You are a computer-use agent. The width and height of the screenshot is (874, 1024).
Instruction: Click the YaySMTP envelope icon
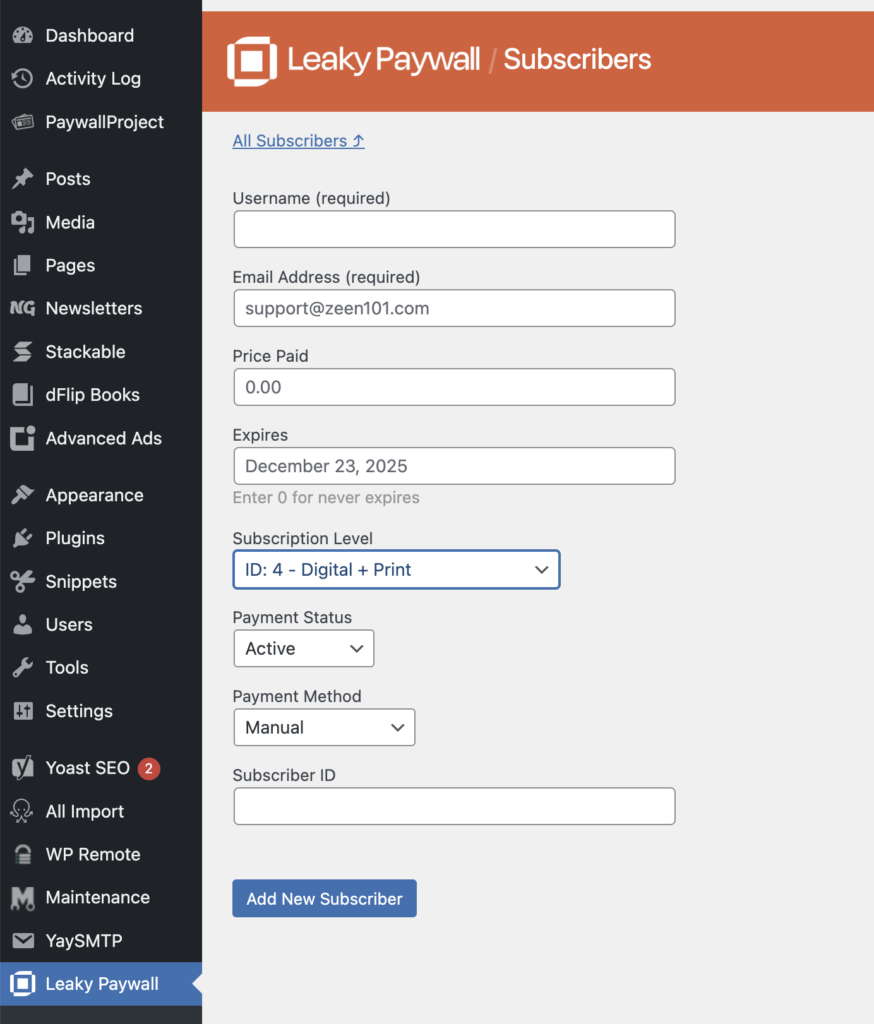(x=22, y=941)
